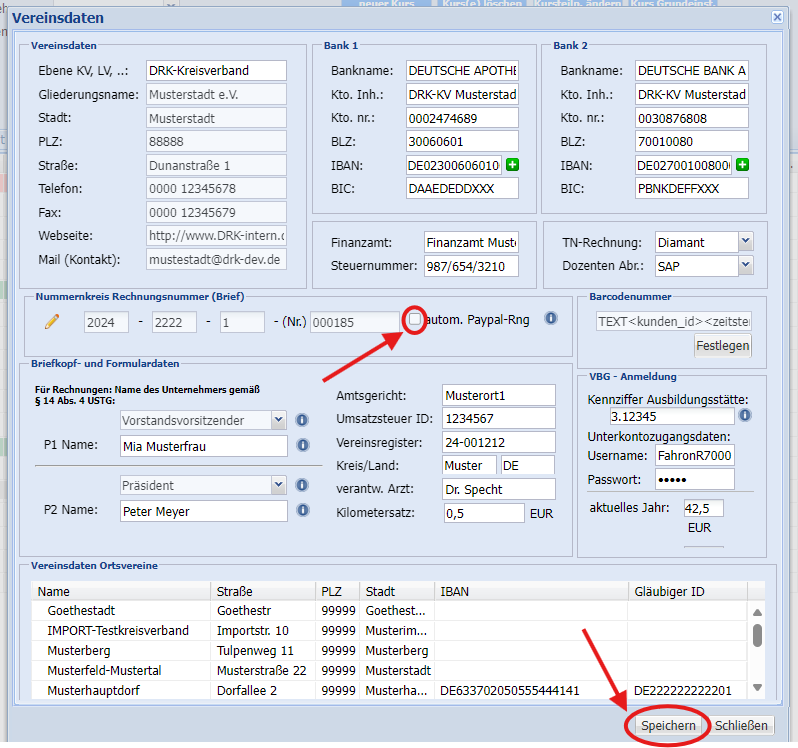Click the Speichern button
798x748 pixels.
coord(667,726)
